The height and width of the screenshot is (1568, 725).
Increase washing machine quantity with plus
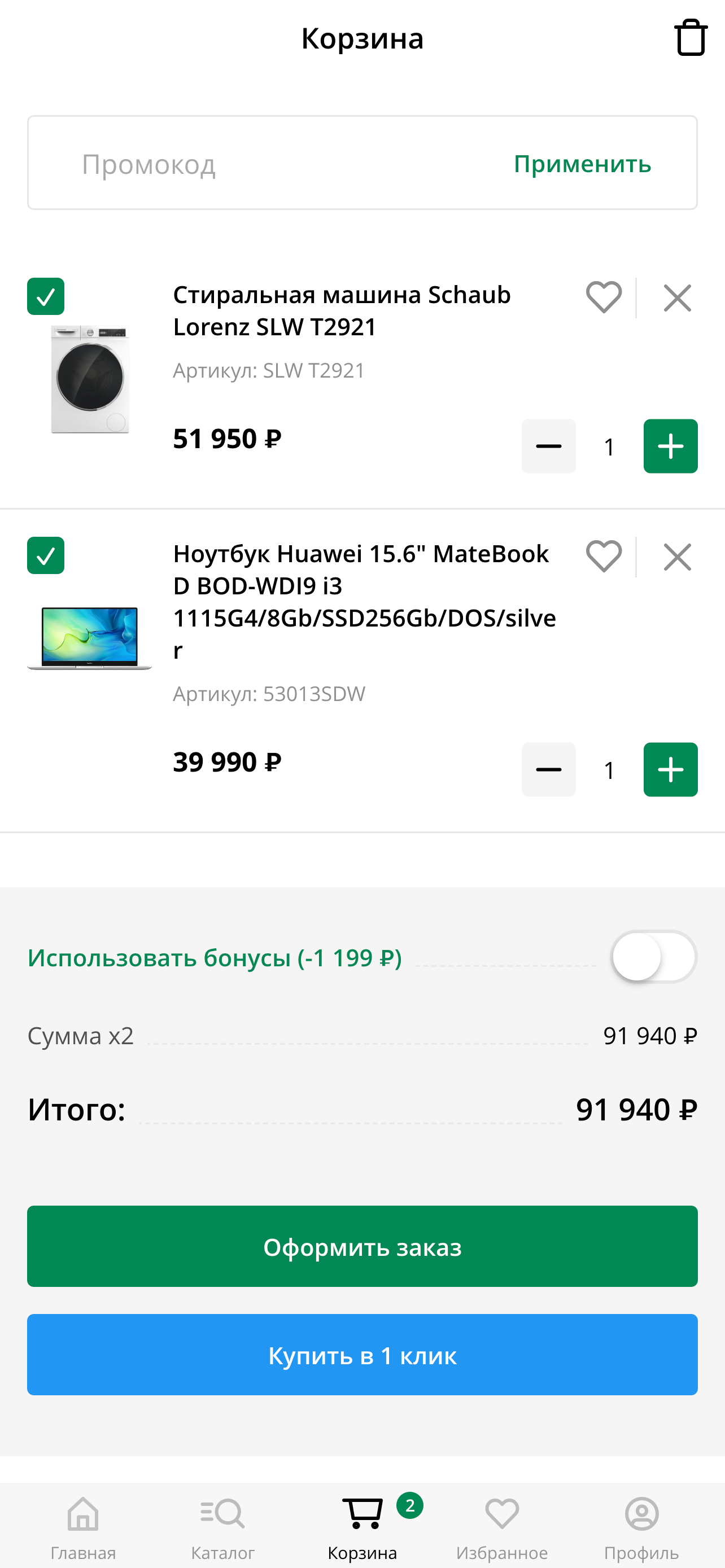[670, 446]
